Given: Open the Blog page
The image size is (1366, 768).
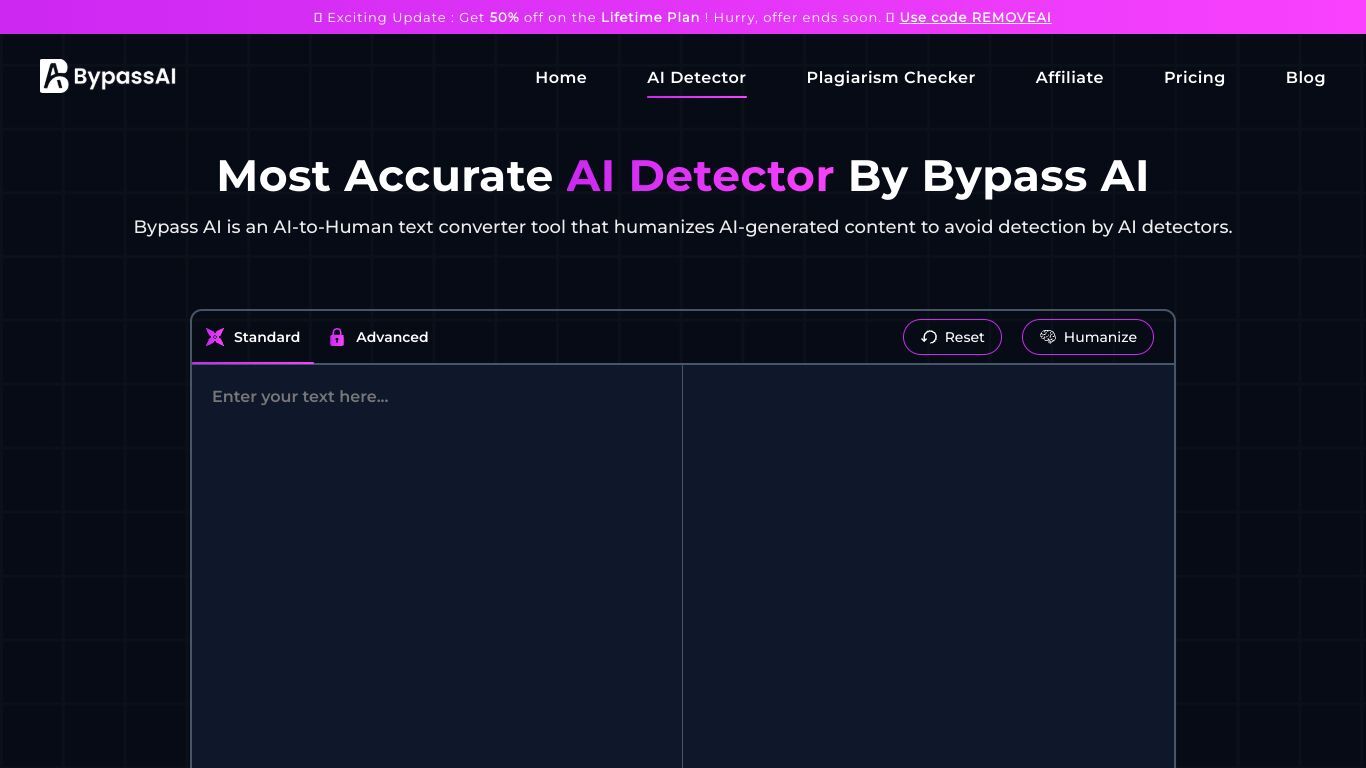Looking at the screenshot, I should (1306, 77).
